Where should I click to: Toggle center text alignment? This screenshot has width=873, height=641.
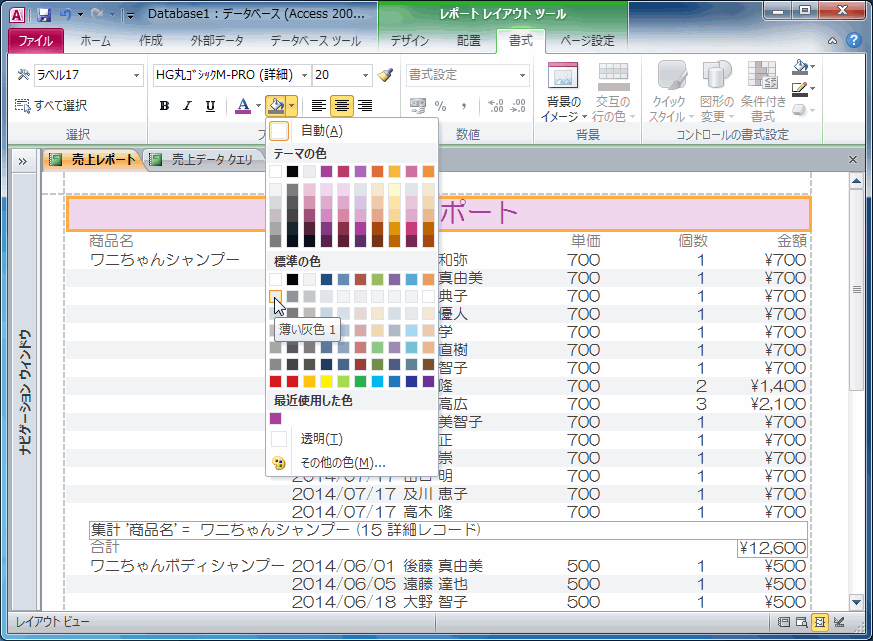342,106
